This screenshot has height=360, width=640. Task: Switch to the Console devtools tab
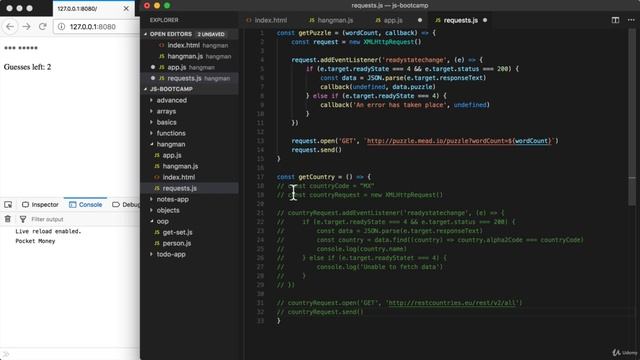coord(86,204)
